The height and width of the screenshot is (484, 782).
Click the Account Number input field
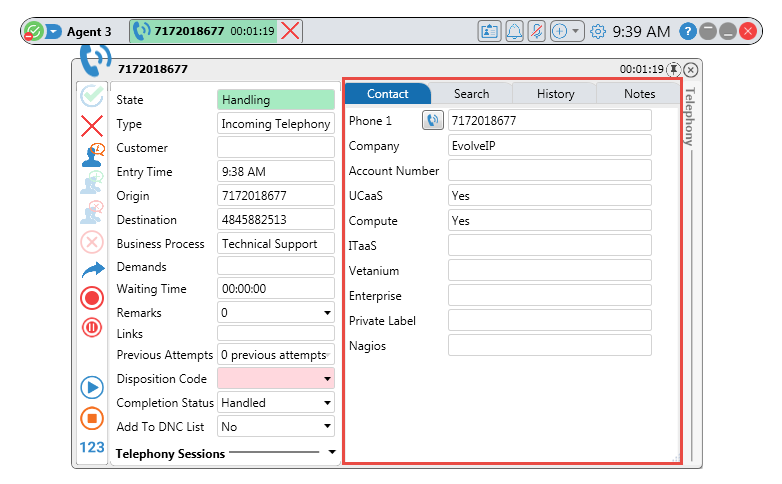pyautogui.click(x=549, y=171)
